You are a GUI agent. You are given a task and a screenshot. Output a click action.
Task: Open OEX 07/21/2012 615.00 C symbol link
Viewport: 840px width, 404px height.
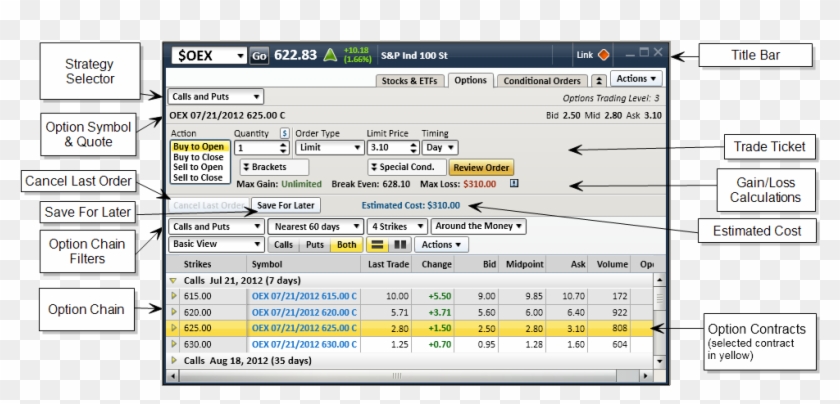(304, 296)
